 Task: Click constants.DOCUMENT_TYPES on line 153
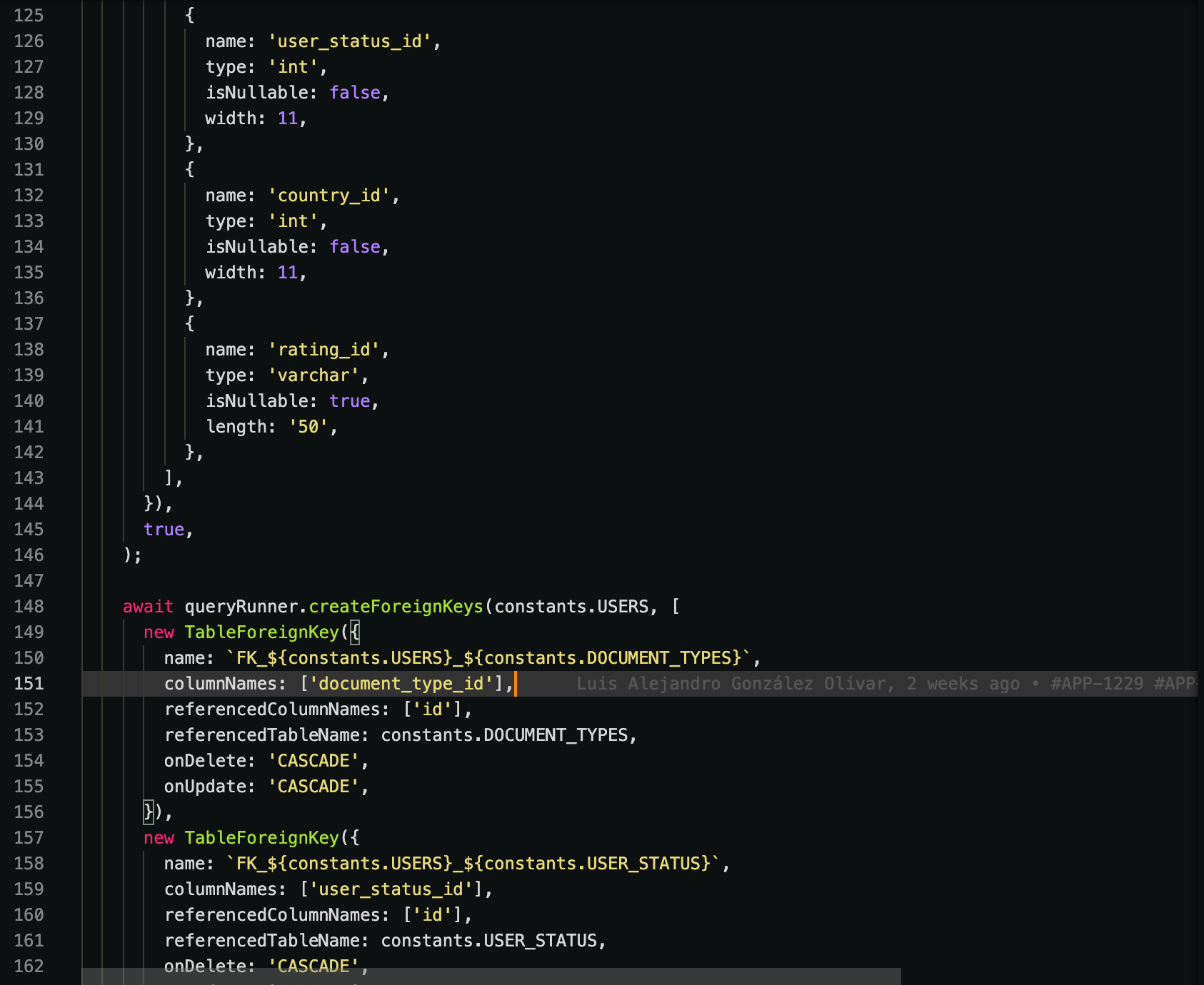505,735
